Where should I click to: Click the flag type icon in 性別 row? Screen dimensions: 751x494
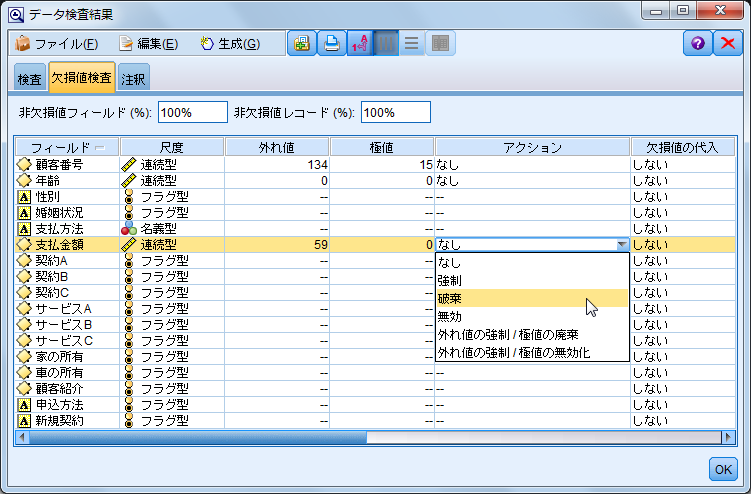coord(128,196)
